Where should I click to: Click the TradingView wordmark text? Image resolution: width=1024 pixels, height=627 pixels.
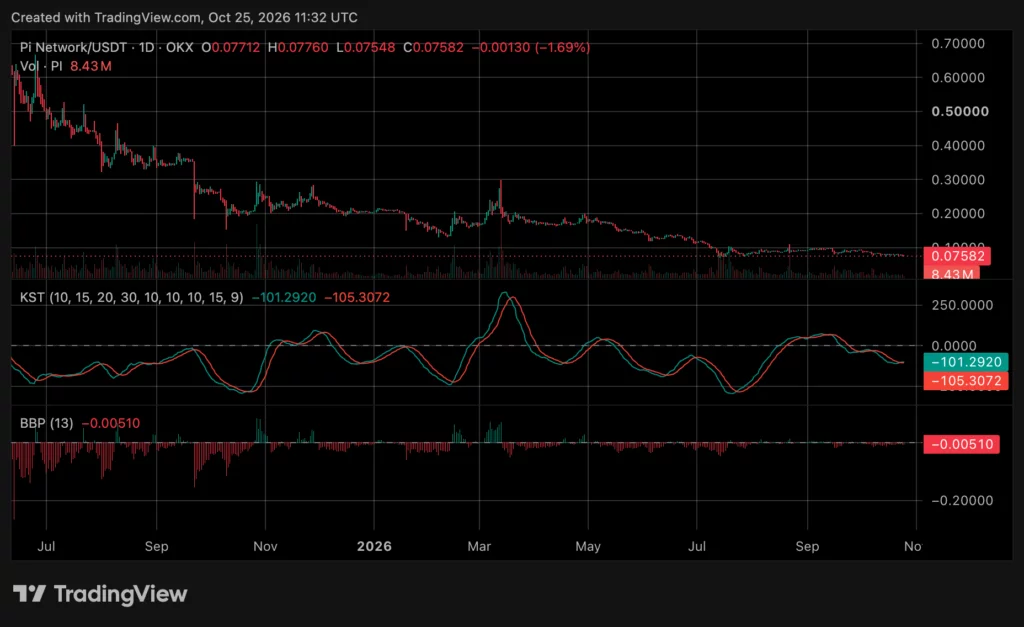coord(120,594)
